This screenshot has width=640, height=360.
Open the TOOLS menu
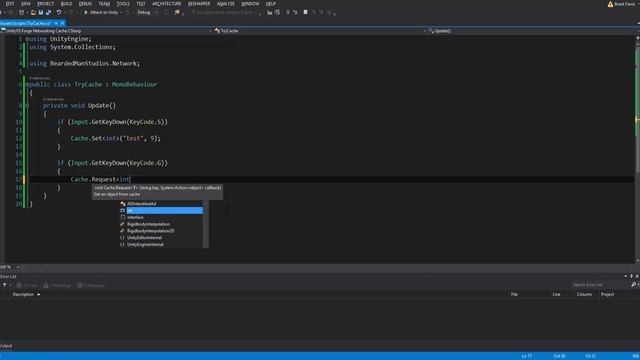(122, 4)
